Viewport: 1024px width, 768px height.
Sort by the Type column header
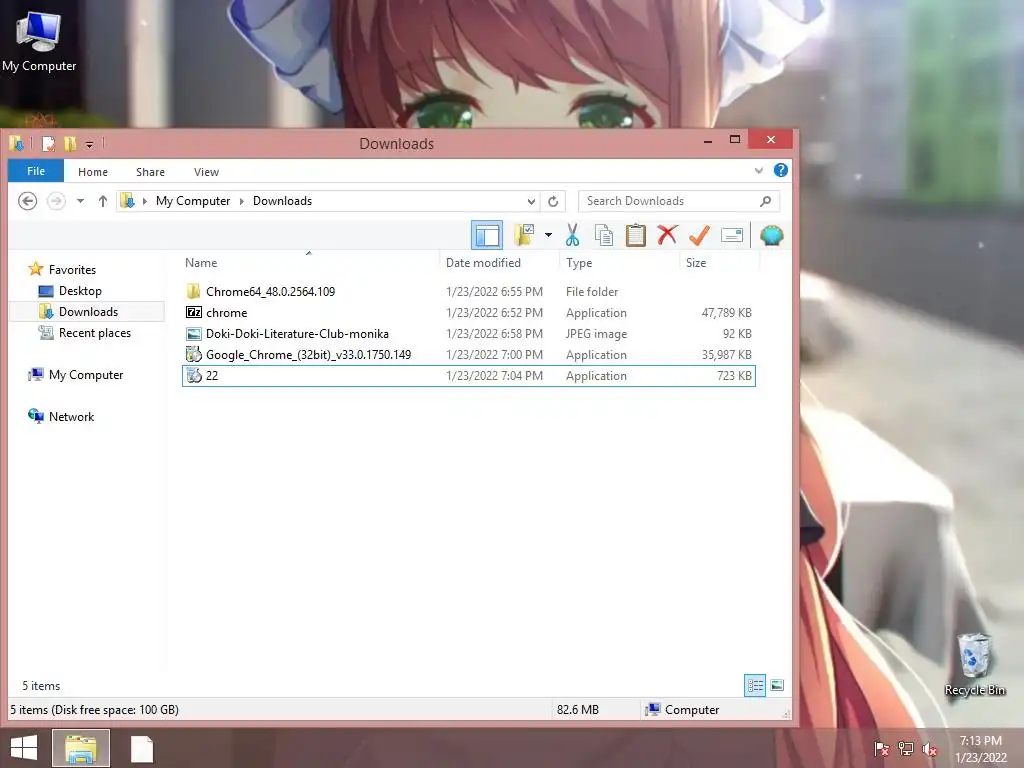[579, 263]
